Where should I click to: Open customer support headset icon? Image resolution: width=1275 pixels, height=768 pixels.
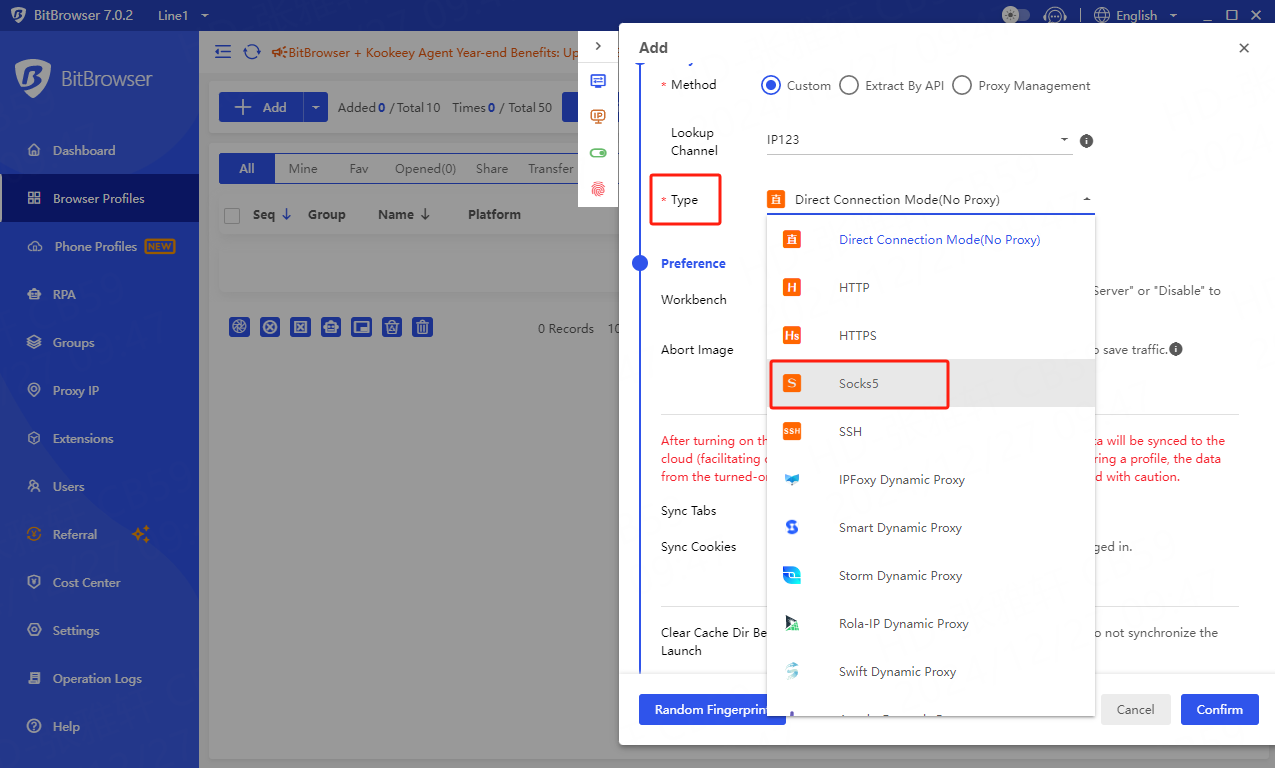(x=1054, y=15)
